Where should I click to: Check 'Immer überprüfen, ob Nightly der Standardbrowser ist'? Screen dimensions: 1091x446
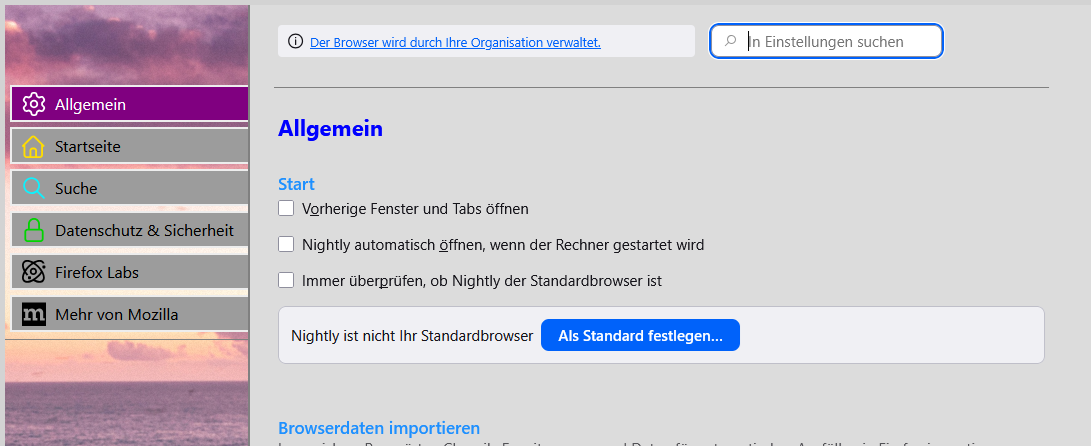click(286, 280)
